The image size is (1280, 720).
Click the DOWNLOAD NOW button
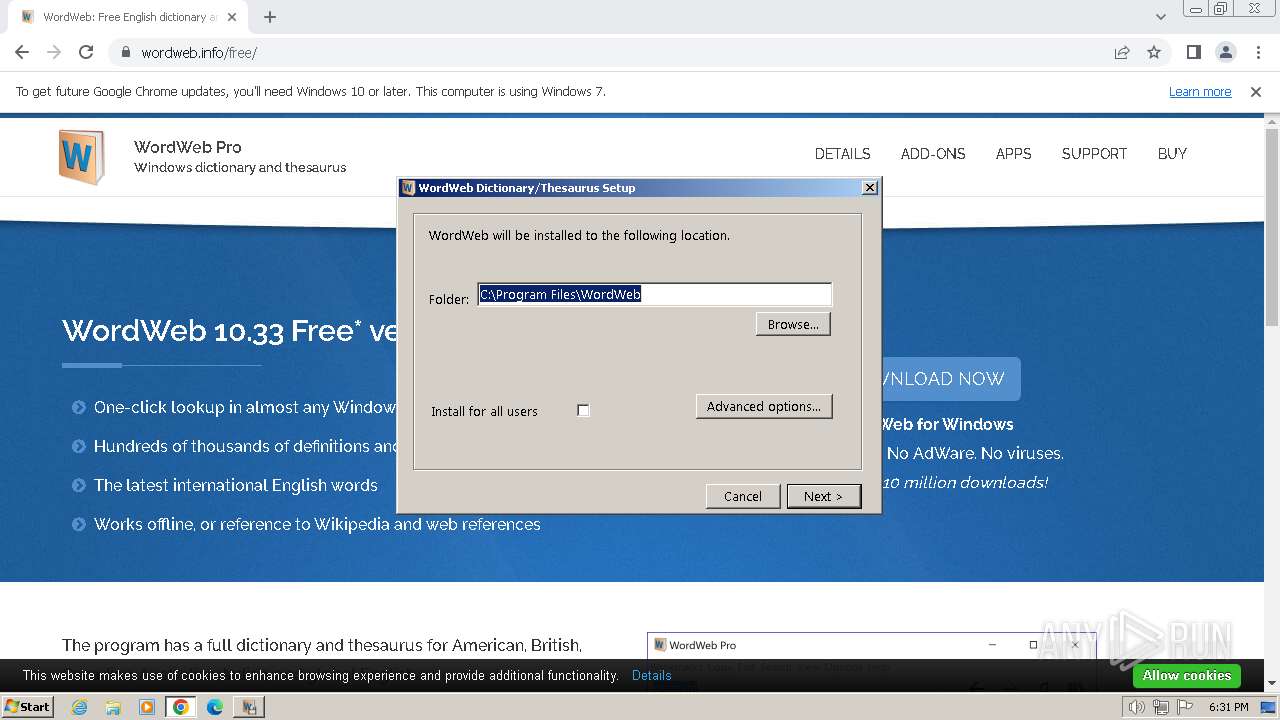[950, 379]
